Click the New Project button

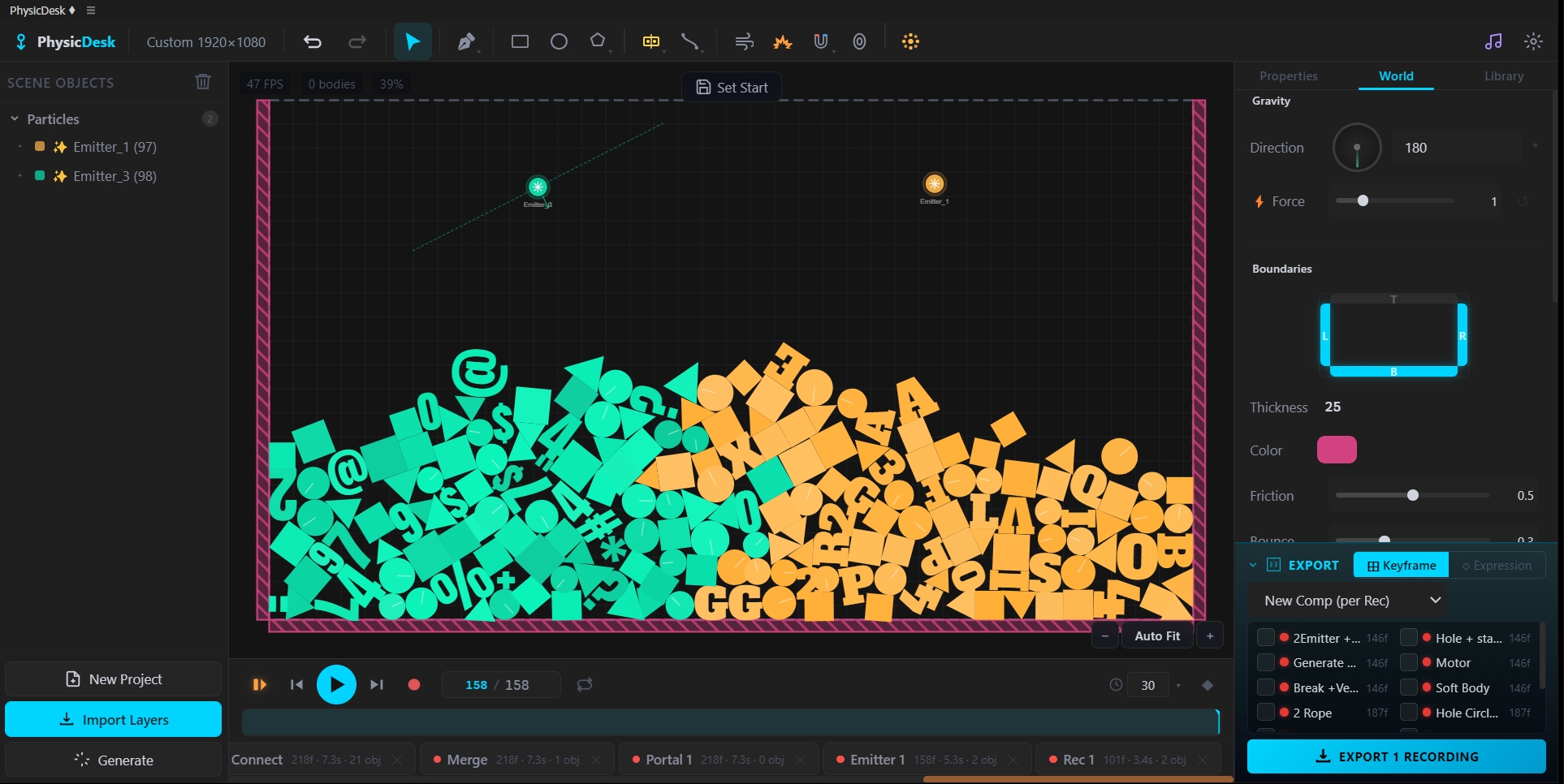click(113, 679)
